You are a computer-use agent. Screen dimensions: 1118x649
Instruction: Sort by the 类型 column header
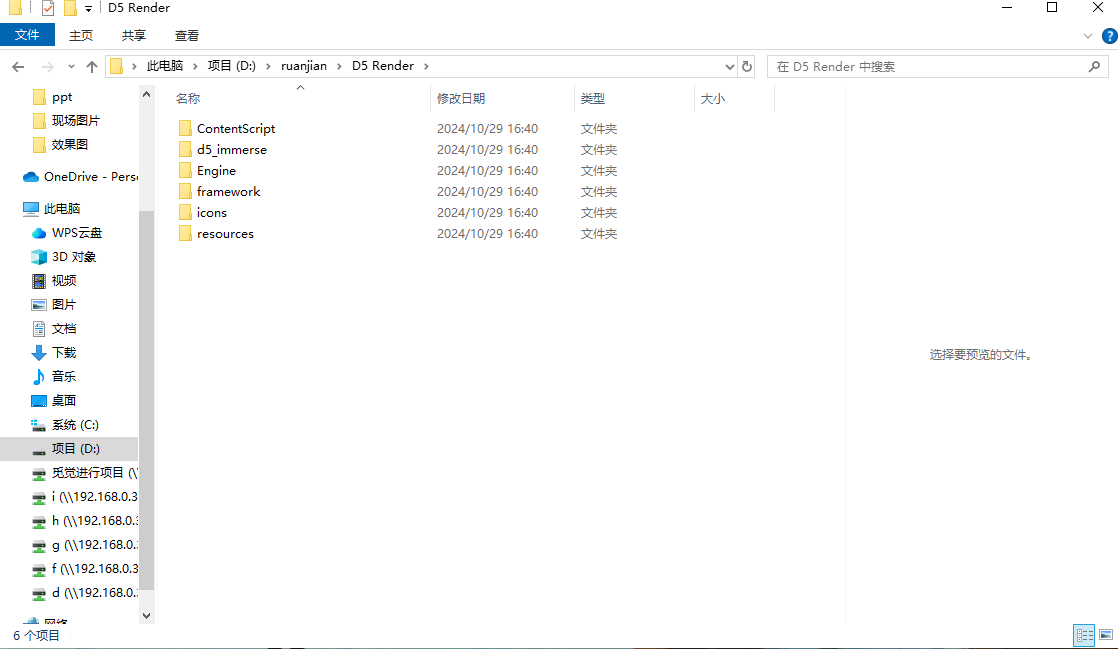point(593,98)
